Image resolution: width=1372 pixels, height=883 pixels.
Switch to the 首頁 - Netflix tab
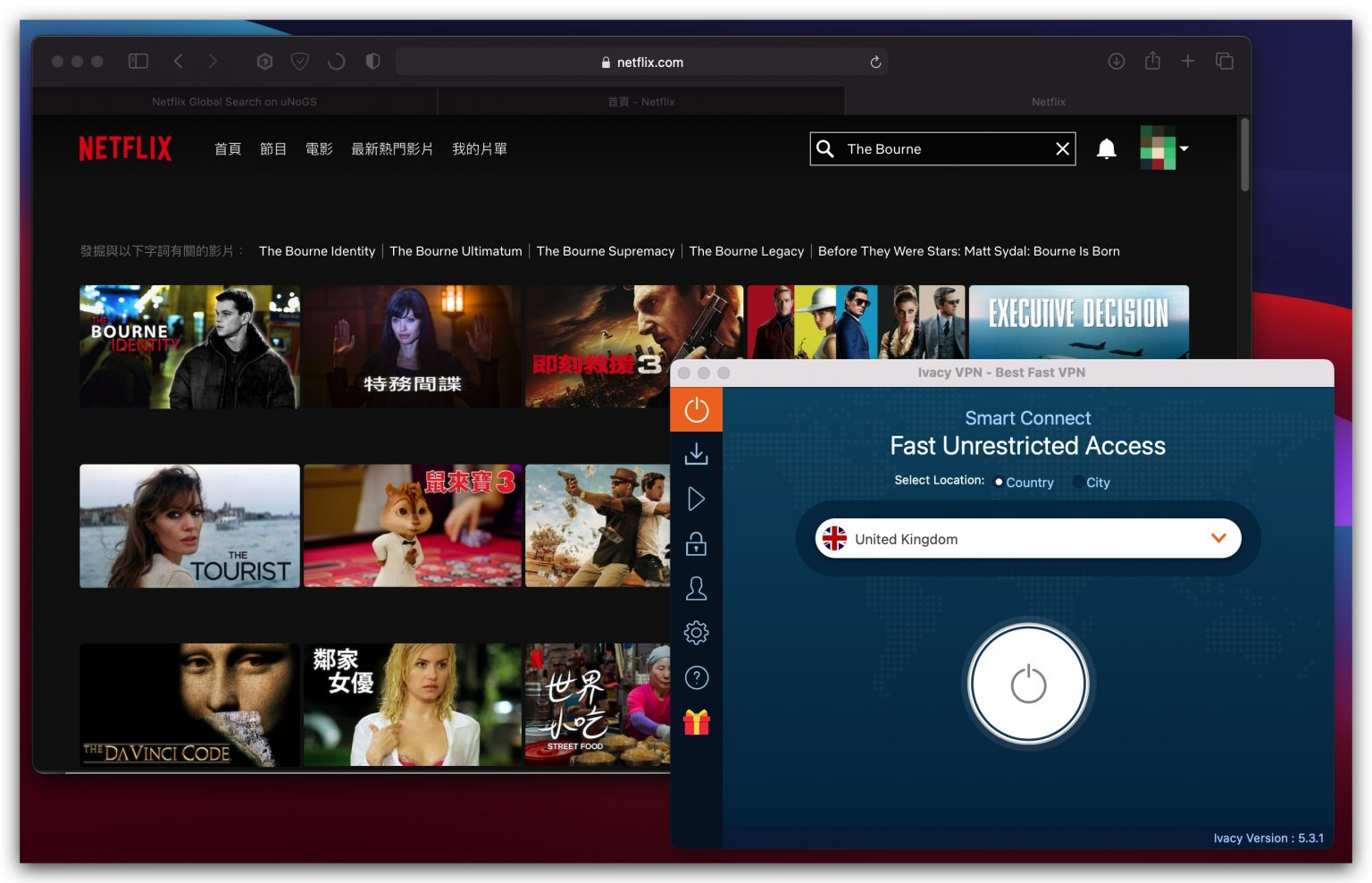coord(641,102)
